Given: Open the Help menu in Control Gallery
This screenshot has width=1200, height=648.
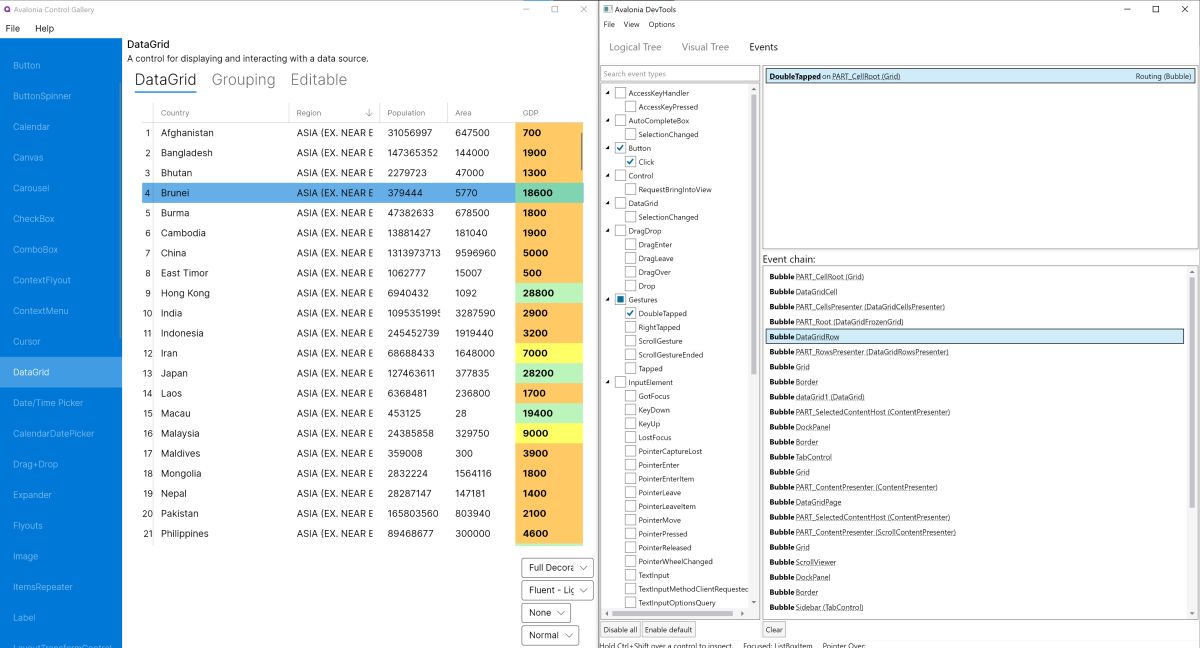Looking at the screenshot, I should (x=44, y=28).
